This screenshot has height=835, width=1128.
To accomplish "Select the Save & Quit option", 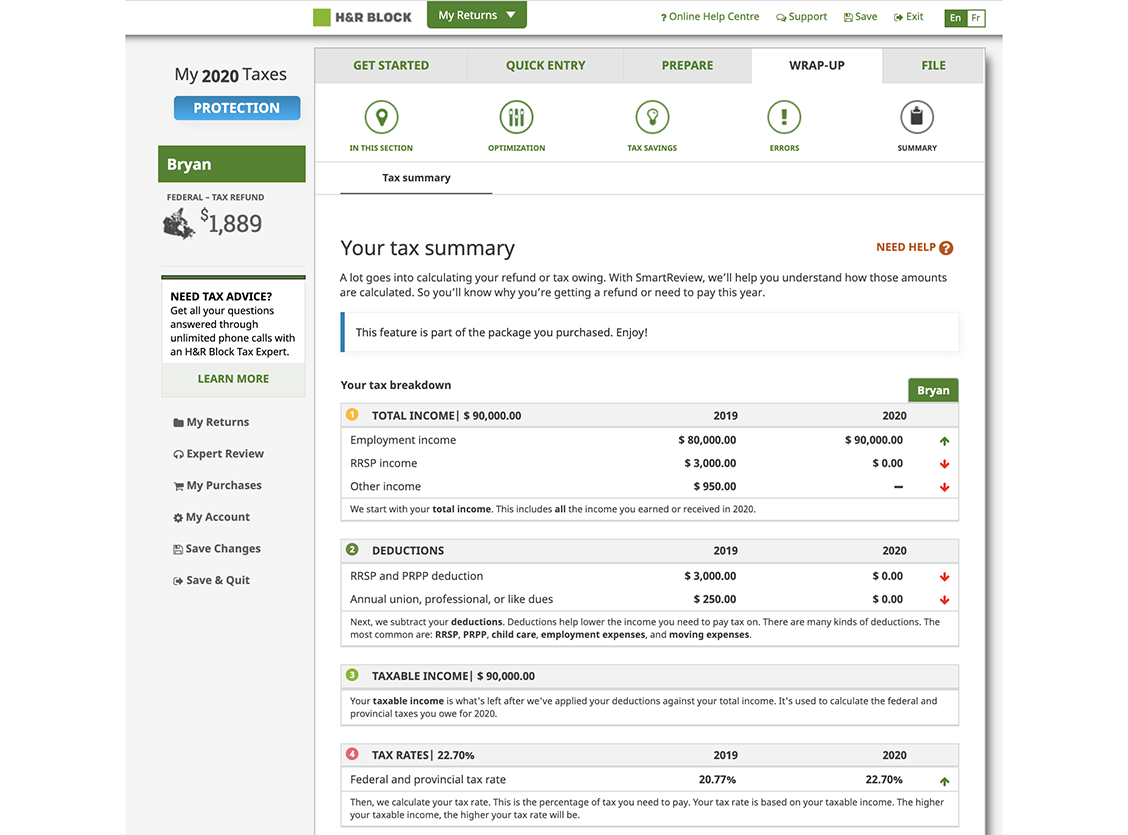I will point(218,580).
